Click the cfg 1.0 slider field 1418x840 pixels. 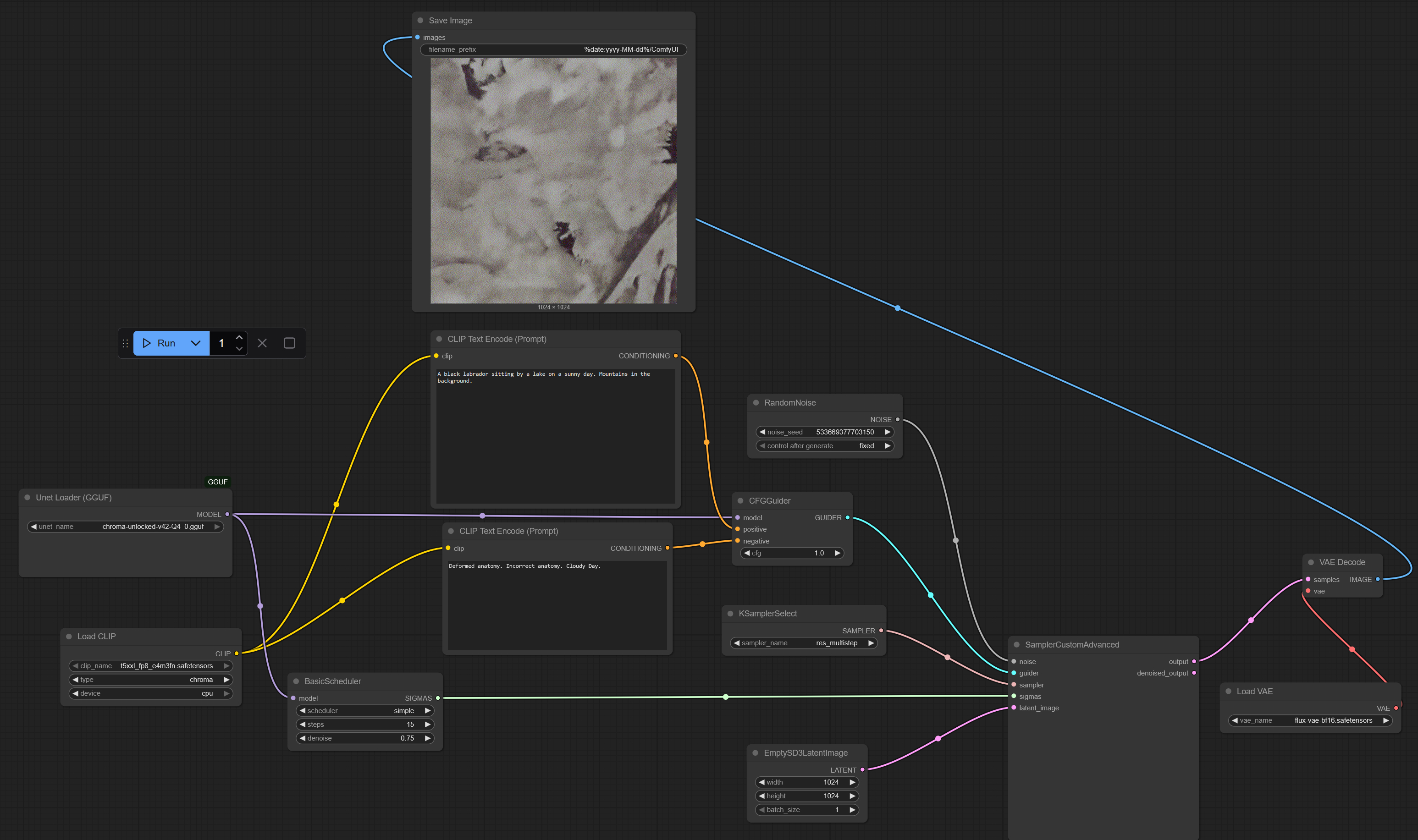point(792,553)
